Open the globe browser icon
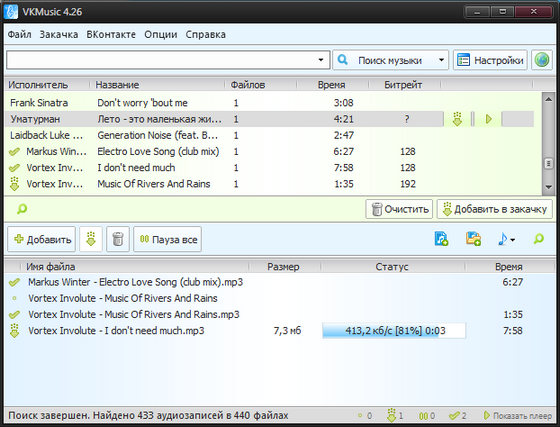Image resolution: width=560 pixels, height=427 pixels. point(541,60)
